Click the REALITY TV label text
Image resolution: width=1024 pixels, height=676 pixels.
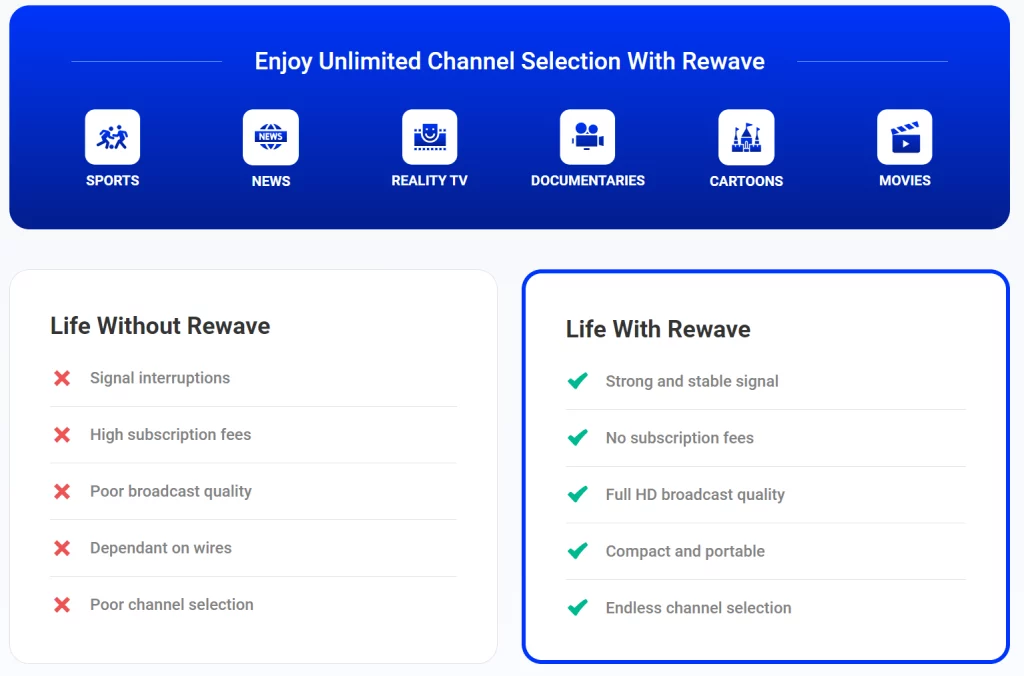click(x=430, y=180)
